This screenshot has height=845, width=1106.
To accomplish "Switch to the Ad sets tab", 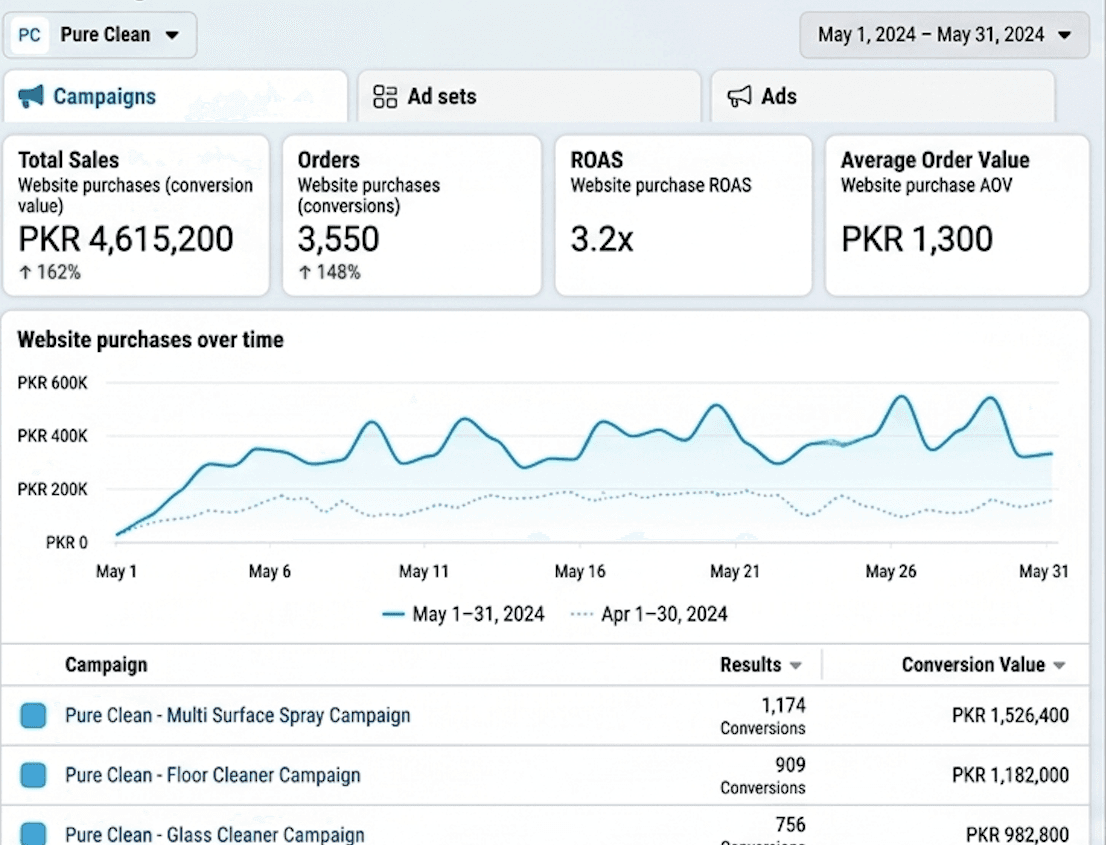I will tap(529, 97).
